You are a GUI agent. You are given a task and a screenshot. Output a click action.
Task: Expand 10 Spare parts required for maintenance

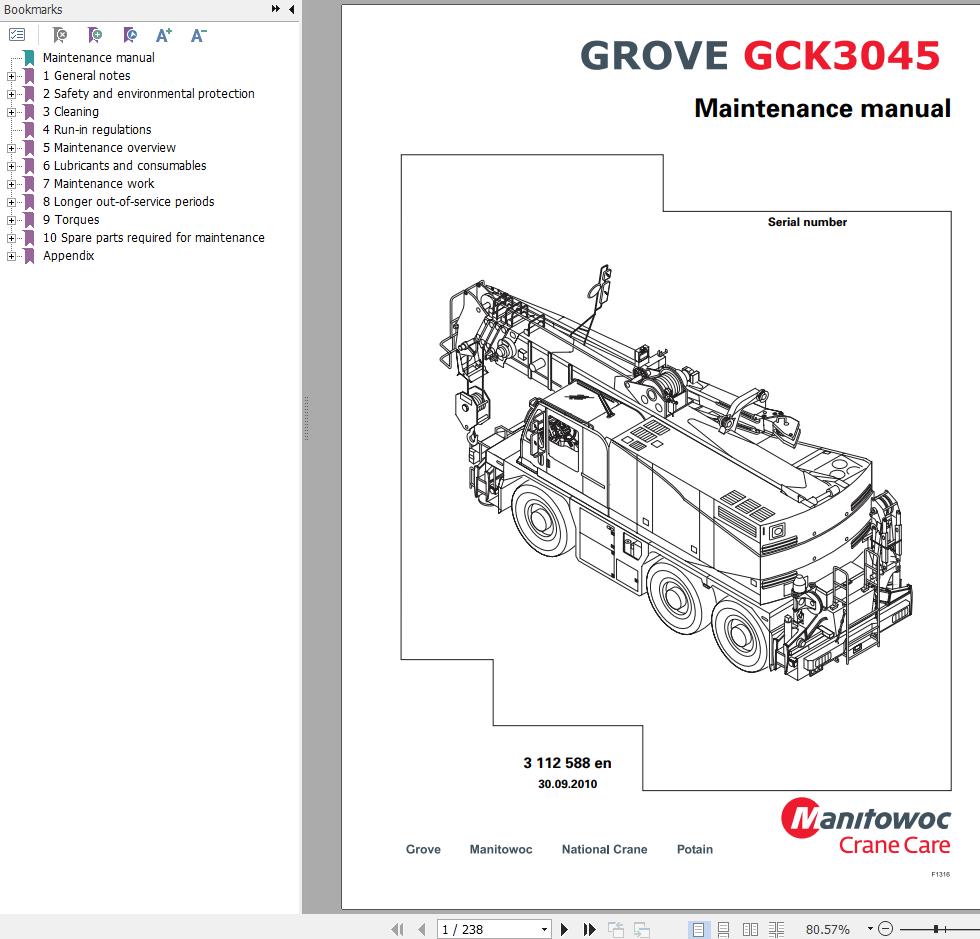point(11,239)
